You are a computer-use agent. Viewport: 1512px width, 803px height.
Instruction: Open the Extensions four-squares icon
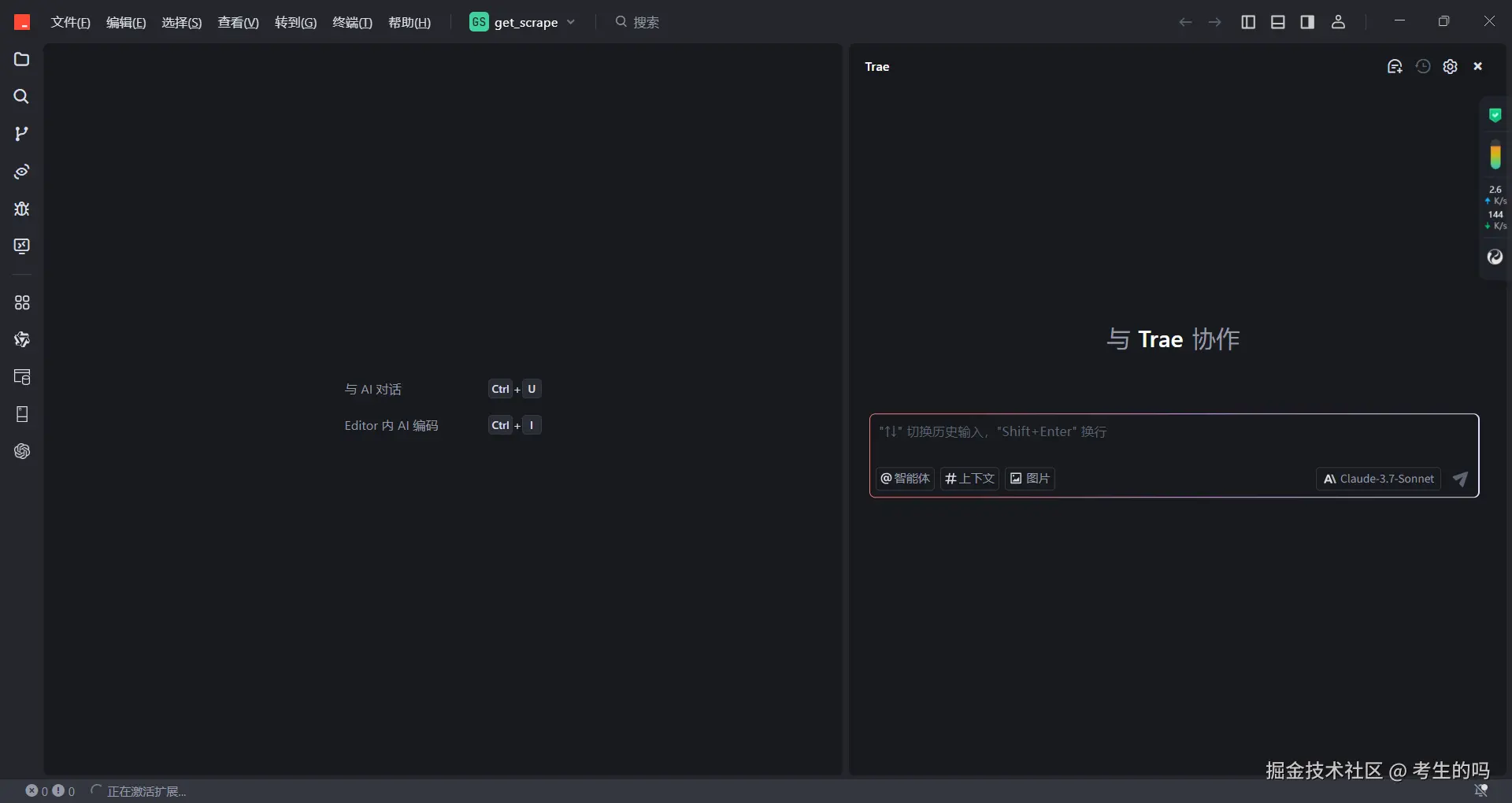21,302
